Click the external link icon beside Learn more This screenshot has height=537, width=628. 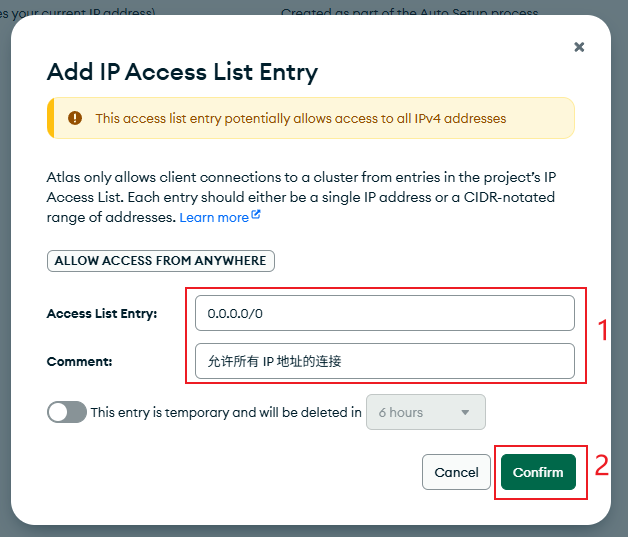click(x=256, y=216)
